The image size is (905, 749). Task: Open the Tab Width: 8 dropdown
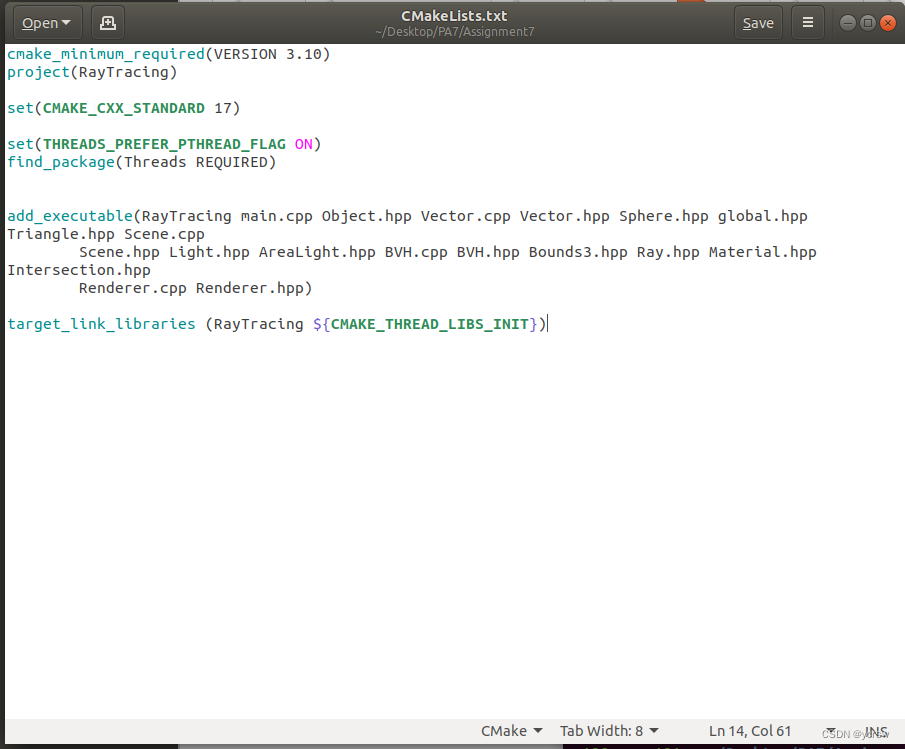(x=609, y=731)
